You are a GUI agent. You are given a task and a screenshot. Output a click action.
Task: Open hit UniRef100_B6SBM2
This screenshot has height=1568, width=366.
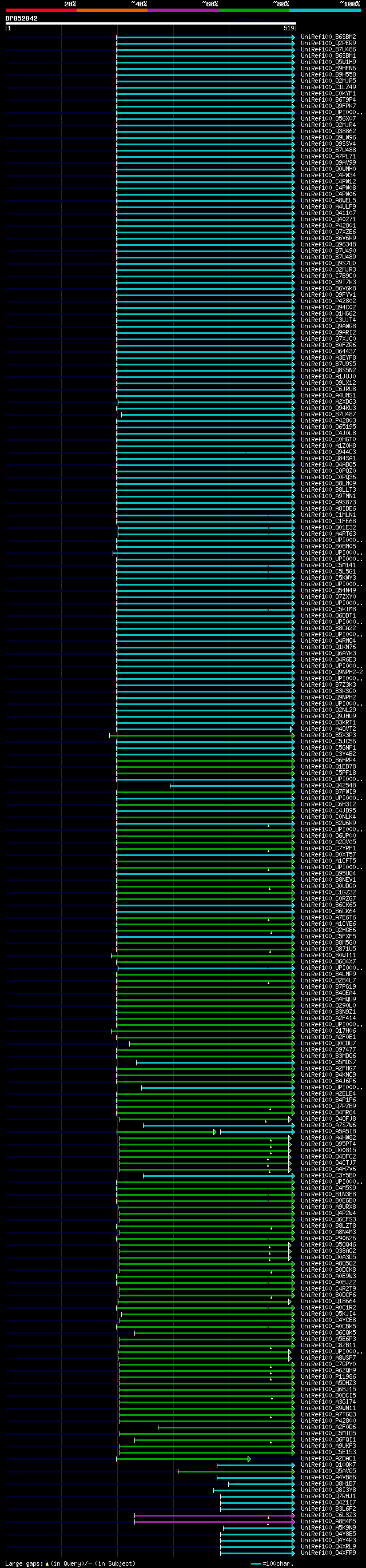point(328,37)
